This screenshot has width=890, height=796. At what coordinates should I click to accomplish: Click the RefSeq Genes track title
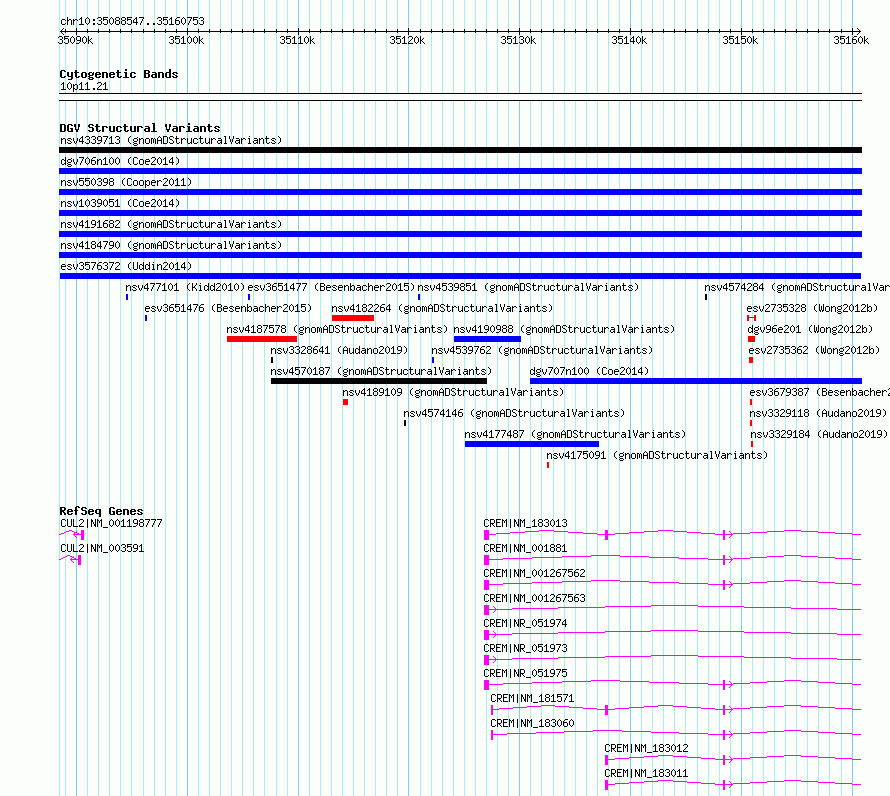point(101,511)
